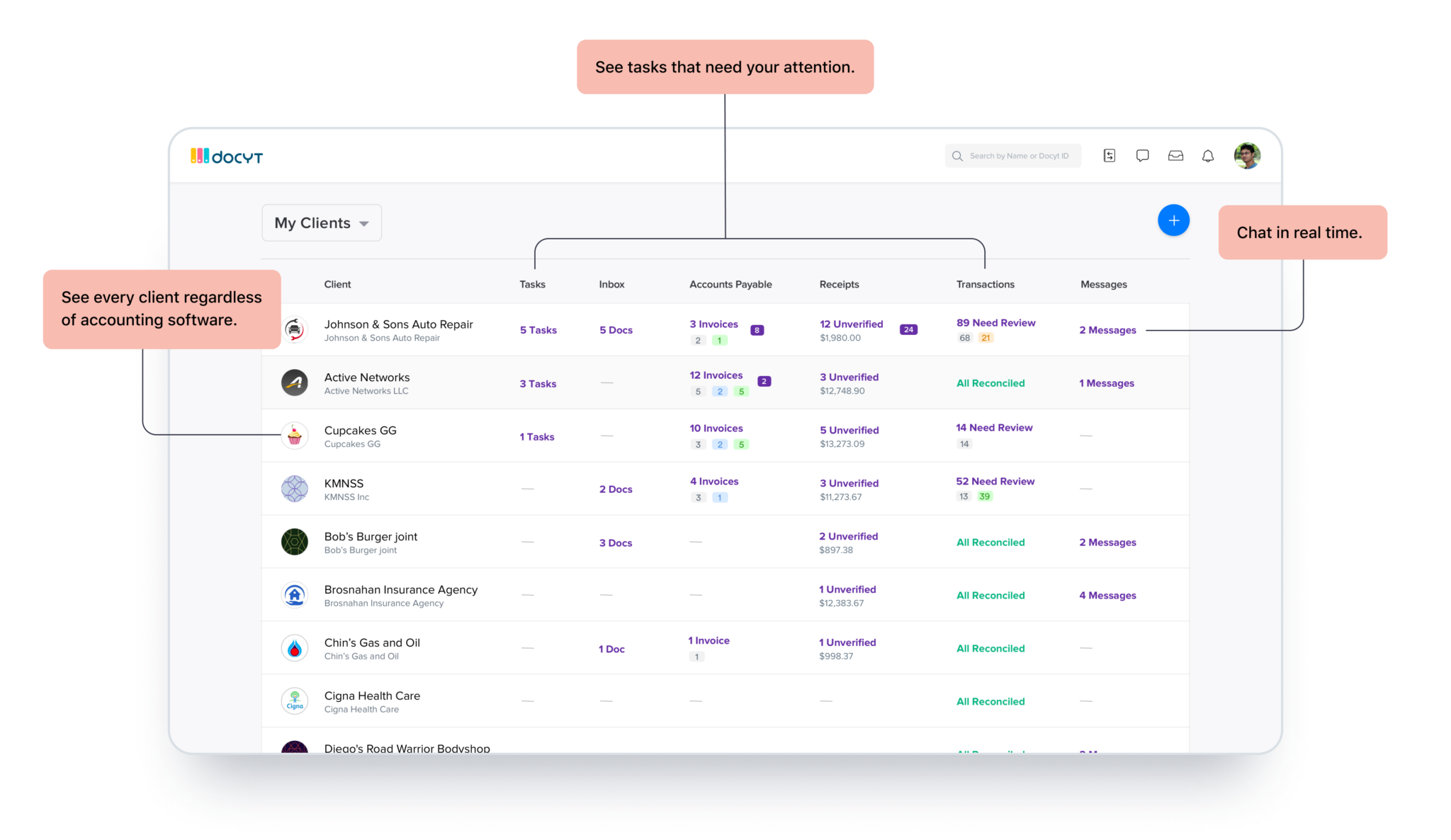Click the blue plus add button
The height and width of the screenshot is (840, 1451).
click(1173, 220)
